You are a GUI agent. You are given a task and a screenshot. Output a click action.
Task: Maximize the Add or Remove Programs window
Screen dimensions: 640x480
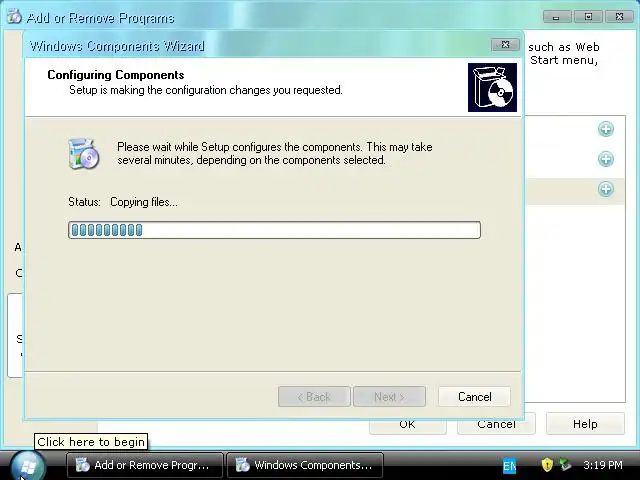point(588,17)
